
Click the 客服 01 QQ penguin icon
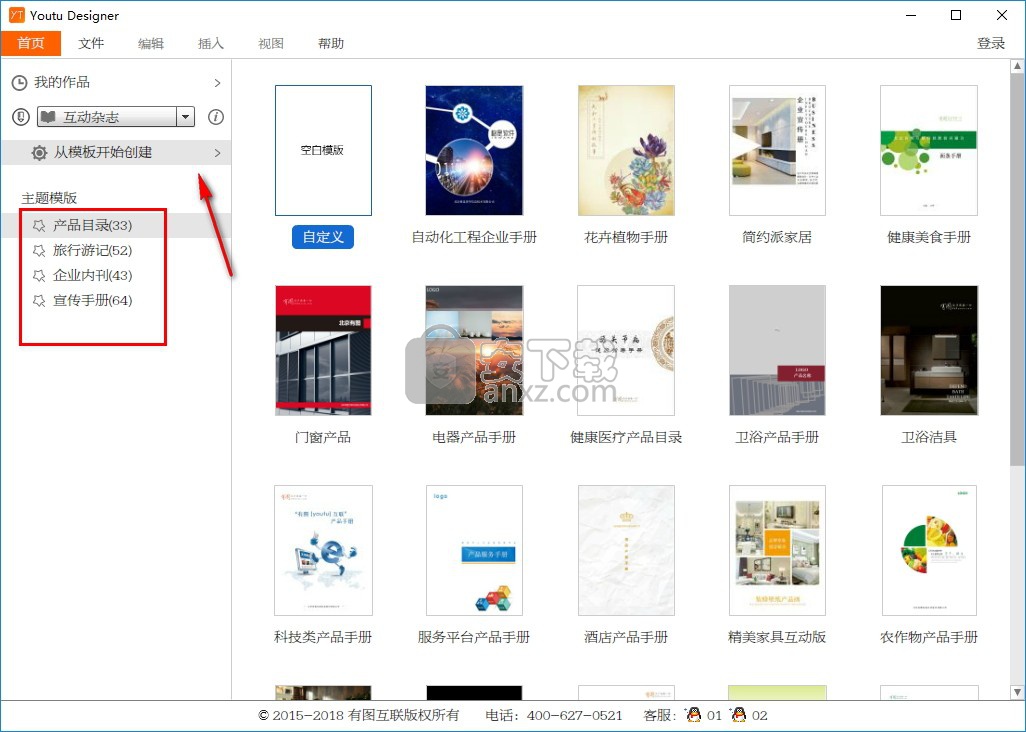[x=694, y=714]
